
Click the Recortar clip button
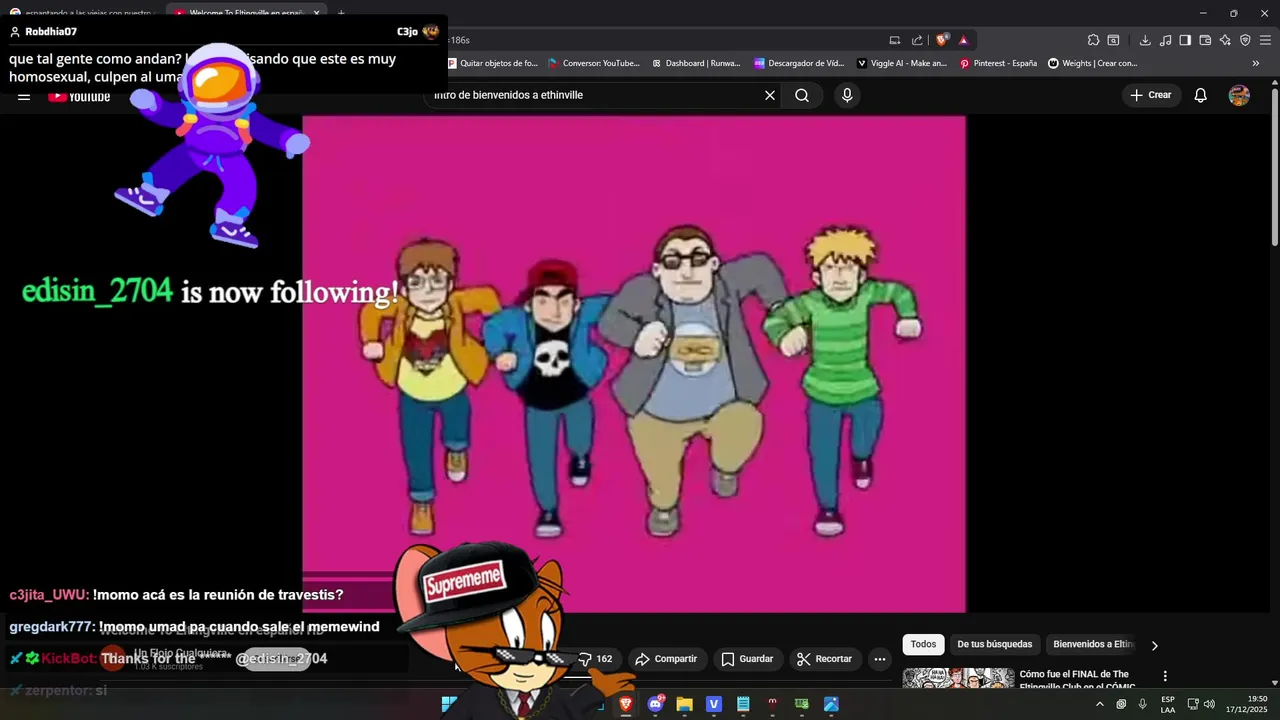pyautogui.click(x=825, y=659)
